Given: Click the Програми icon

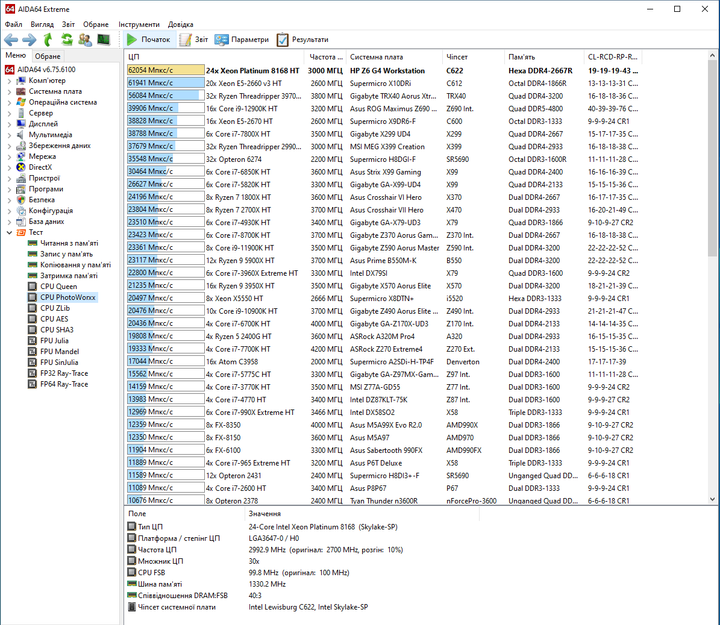Looking at the screenshot, I should (21, 189).
